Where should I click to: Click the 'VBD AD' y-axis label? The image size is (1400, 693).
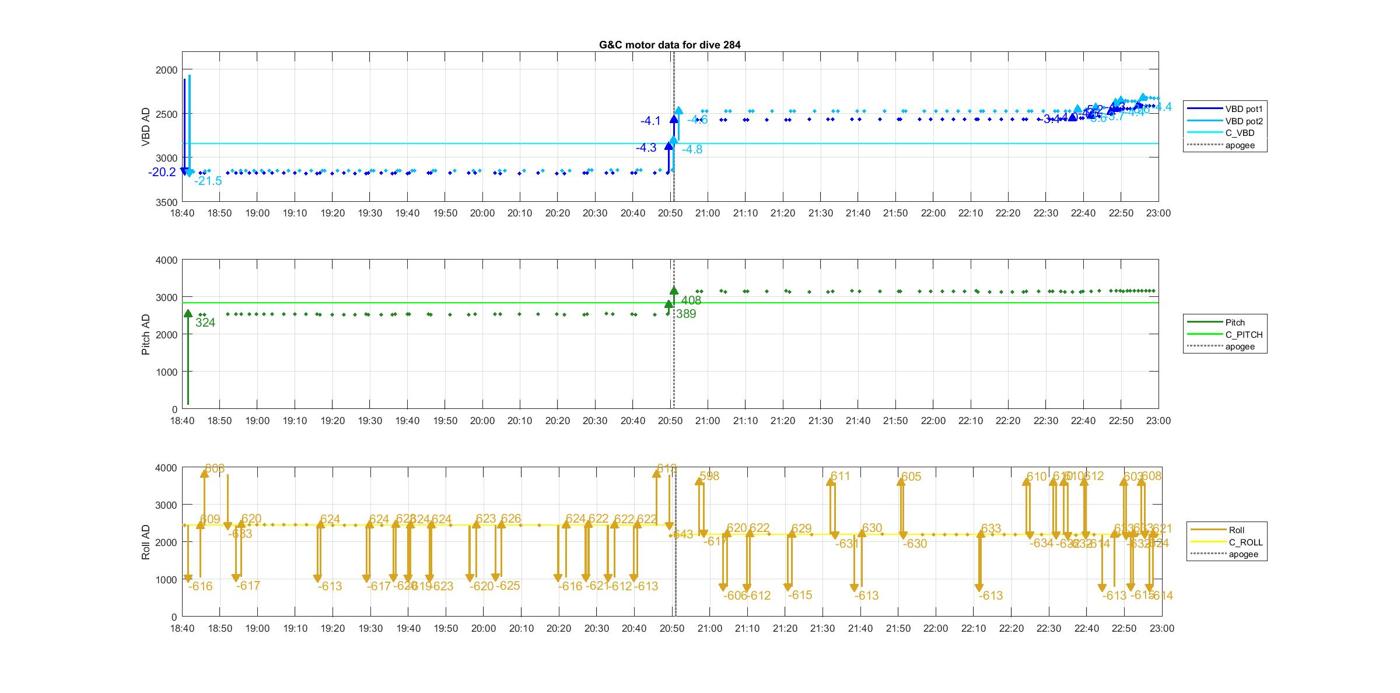tap(146, 127)
